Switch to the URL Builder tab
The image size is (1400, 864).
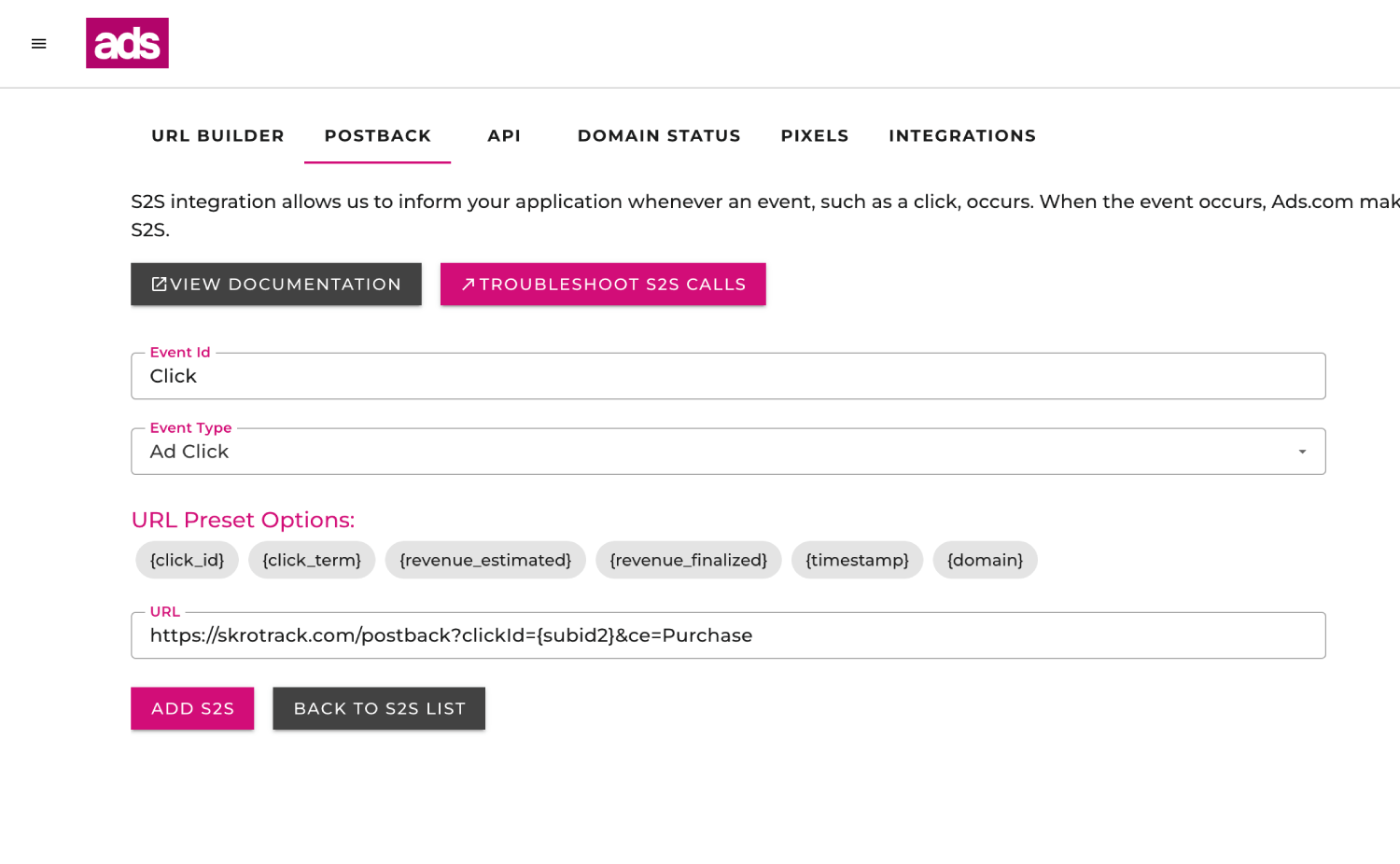coord(217,136)
